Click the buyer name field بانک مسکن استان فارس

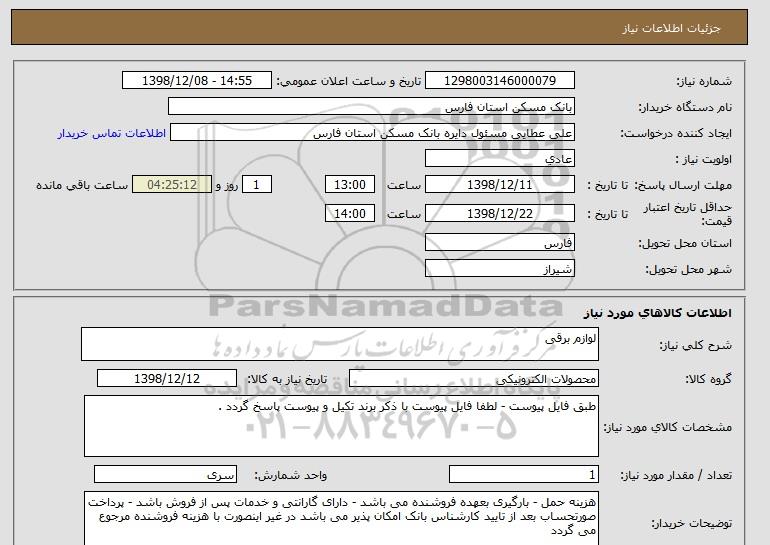[371, 107]
